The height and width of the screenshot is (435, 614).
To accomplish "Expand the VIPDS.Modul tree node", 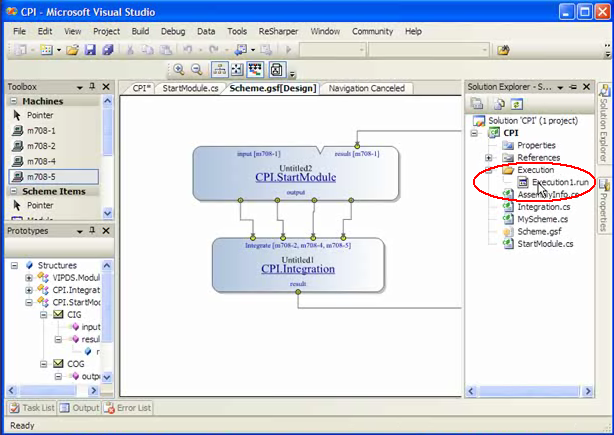I will click(29, 278).
